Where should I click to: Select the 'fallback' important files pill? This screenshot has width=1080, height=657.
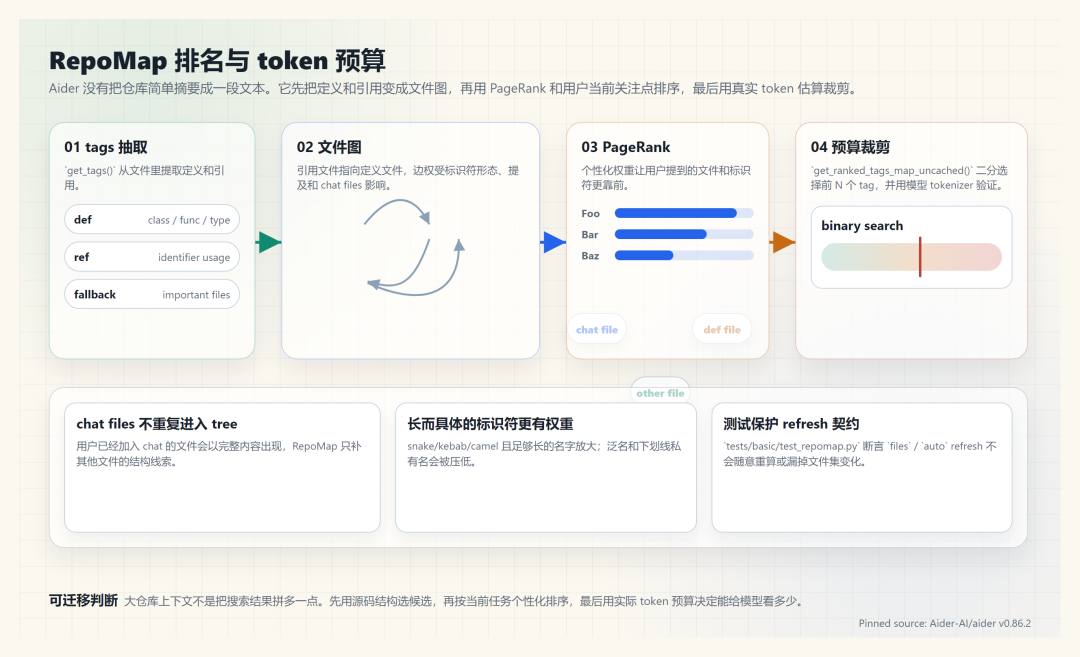click(x=152, y=294)
